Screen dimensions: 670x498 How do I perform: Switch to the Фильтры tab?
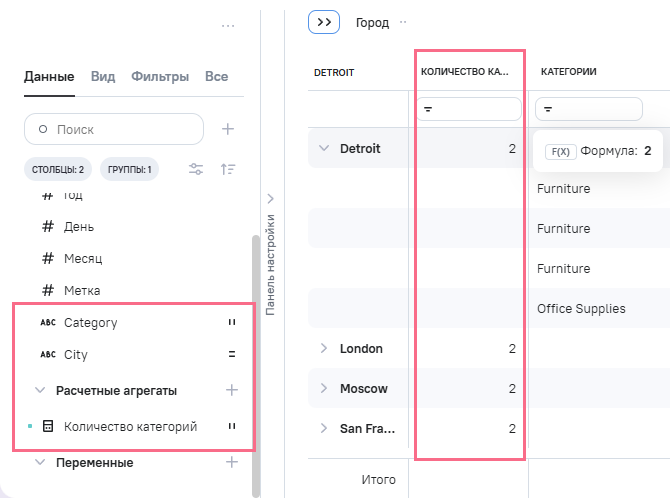pyautogui.click(x=160, y=76)
